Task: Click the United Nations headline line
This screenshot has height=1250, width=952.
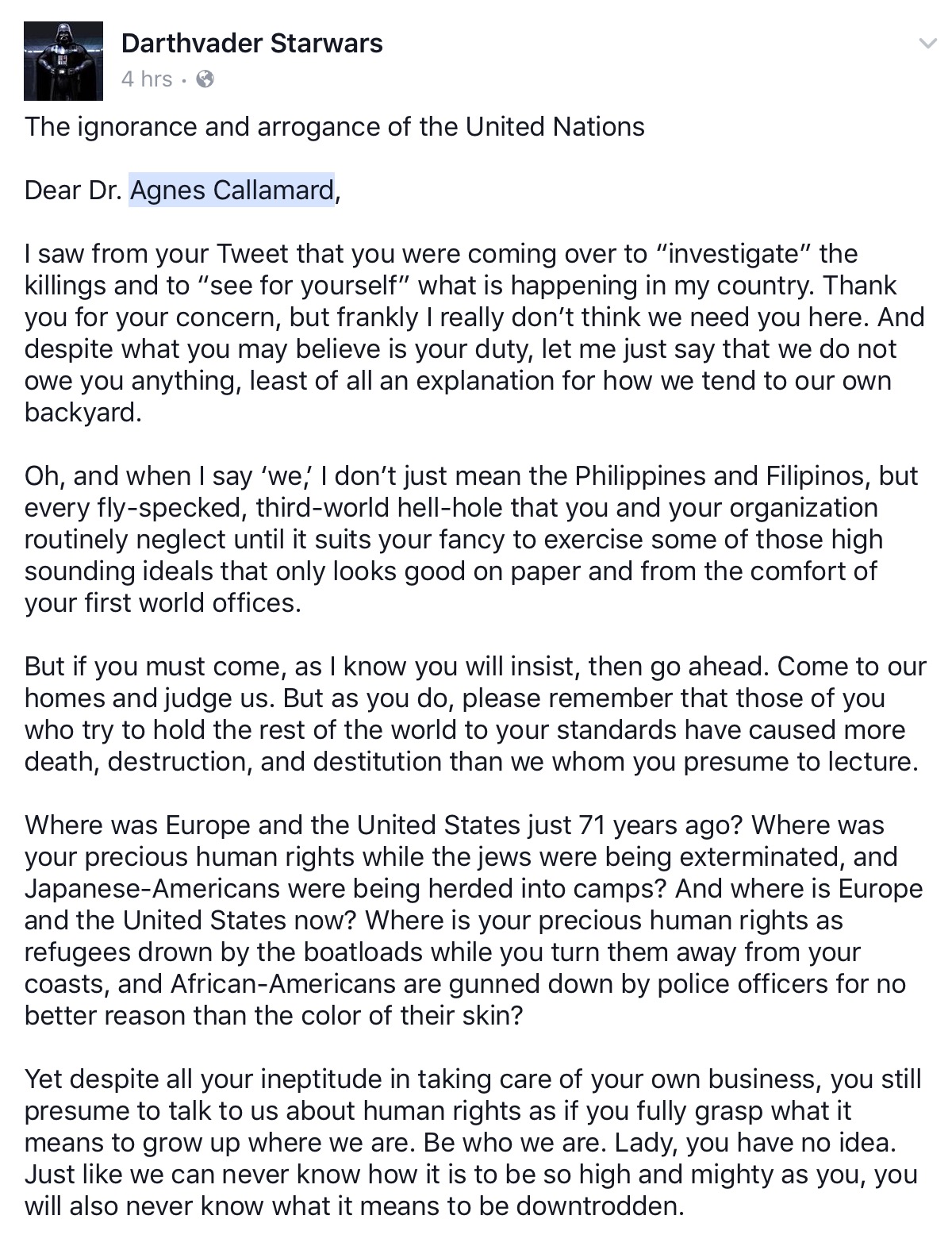Action: coord(334,127)
